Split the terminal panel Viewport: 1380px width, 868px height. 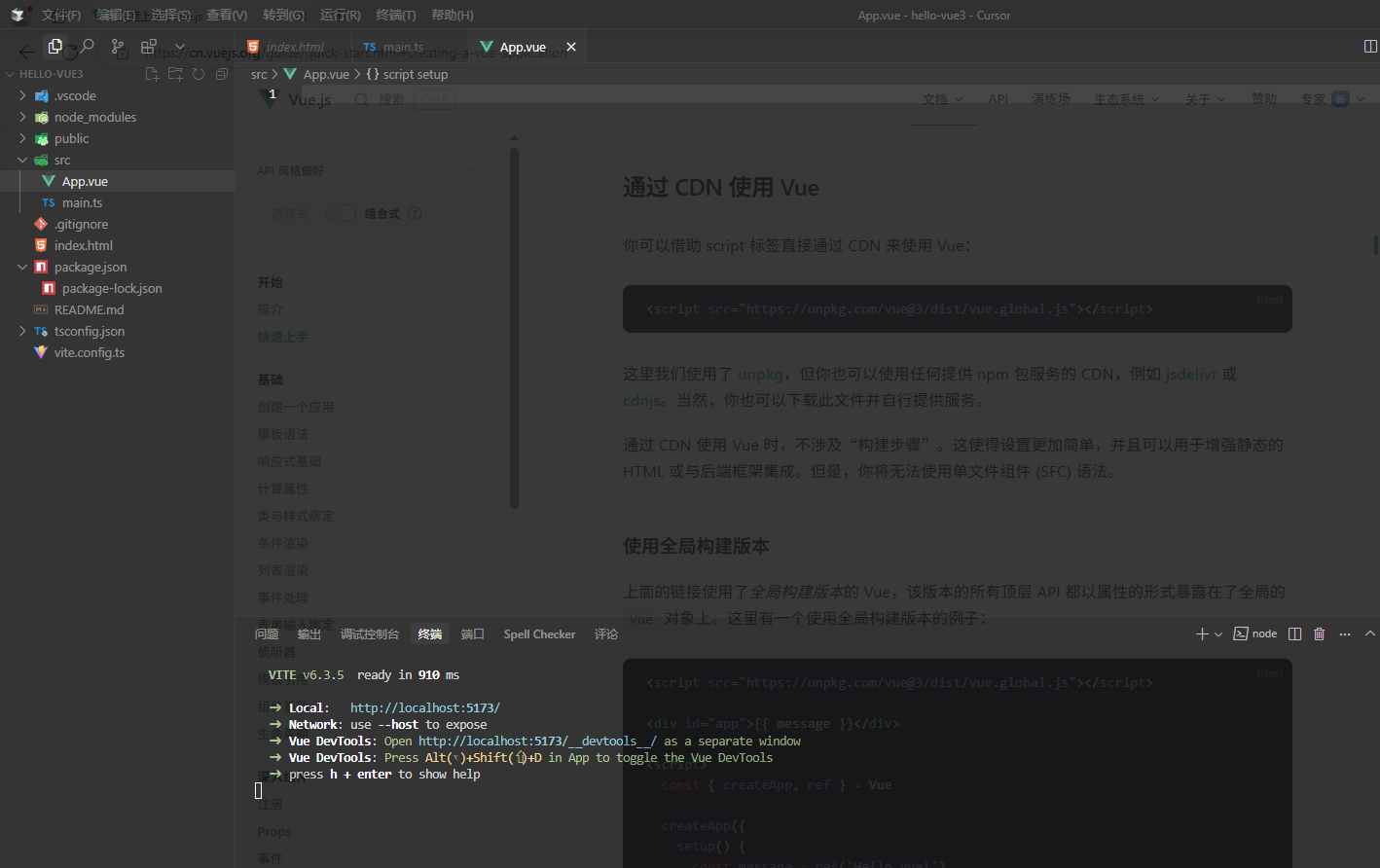click(x=1294, y=633)
